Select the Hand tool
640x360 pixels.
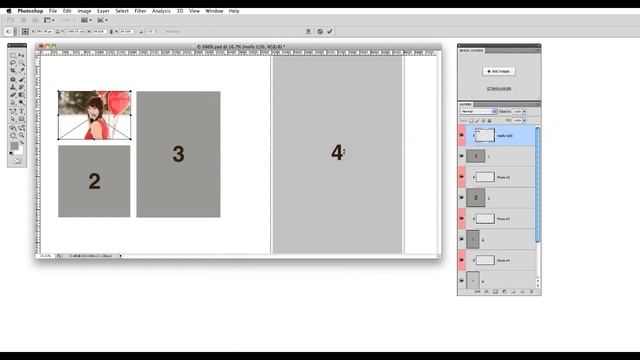[x=13, y=135]
